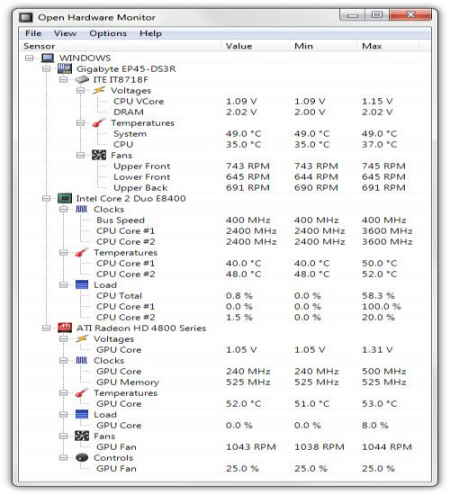Minimize the Open Hardware Monitor window
The width and height of the screenshot is (450, 495).
352,15
